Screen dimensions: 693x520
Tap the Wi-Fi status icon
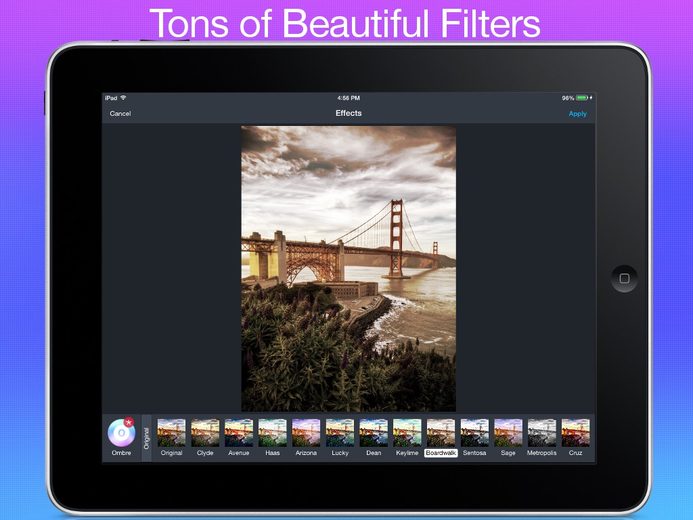coord(123,98)
